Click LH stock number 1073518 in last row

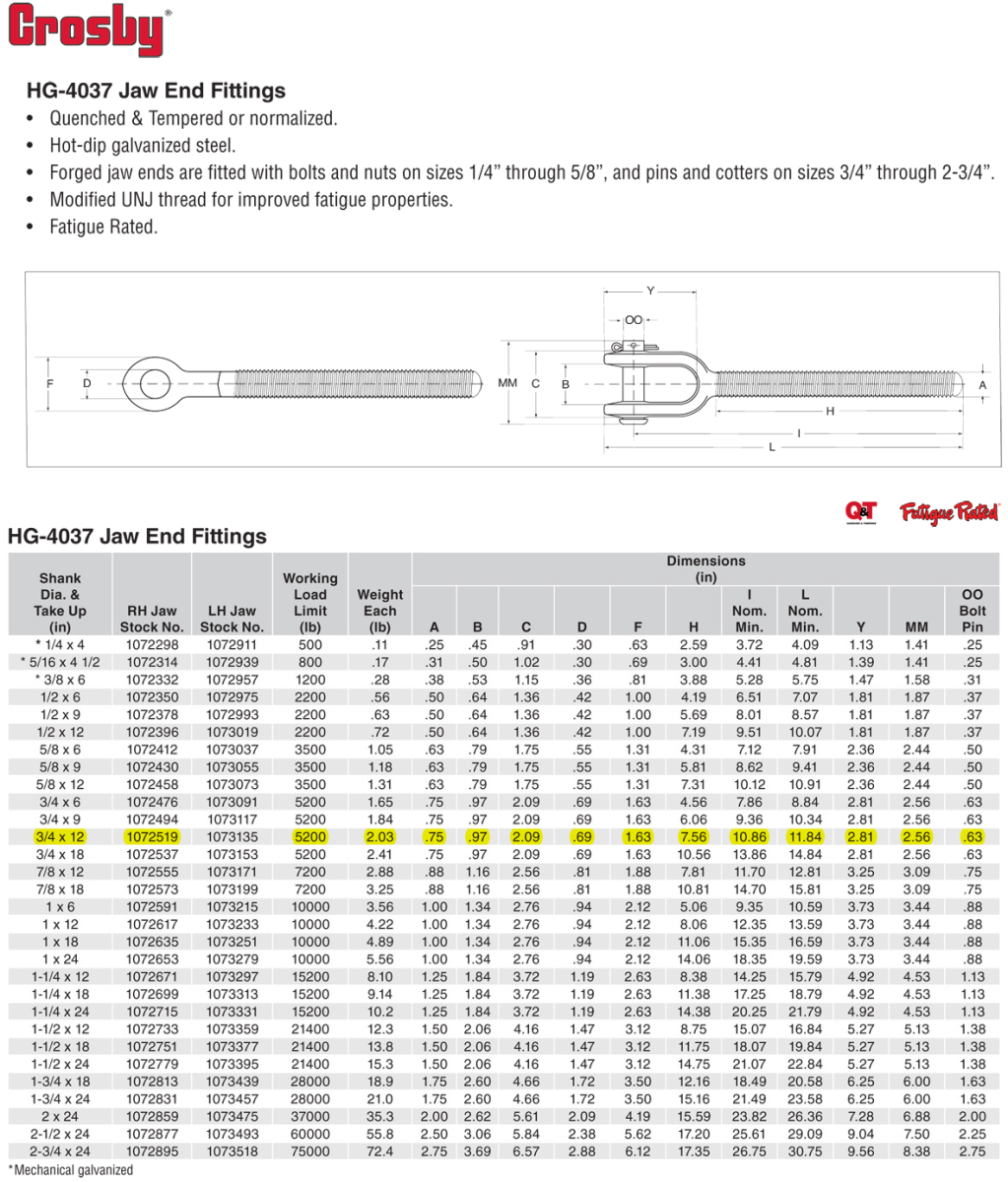tap(232, 1151)
